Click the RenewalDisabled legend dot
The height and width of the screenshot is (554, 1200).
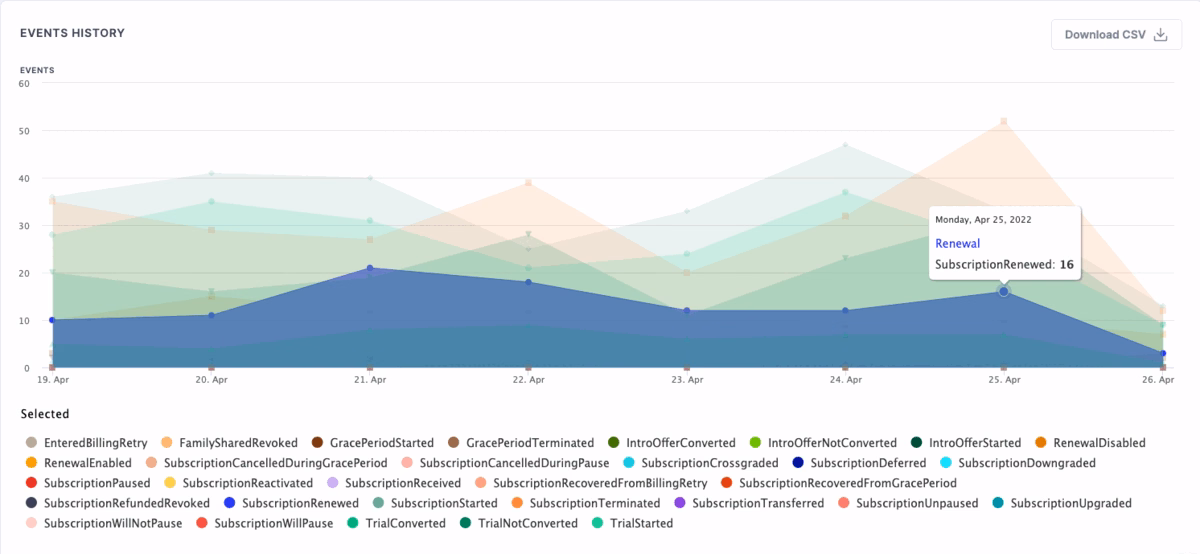1041,443
